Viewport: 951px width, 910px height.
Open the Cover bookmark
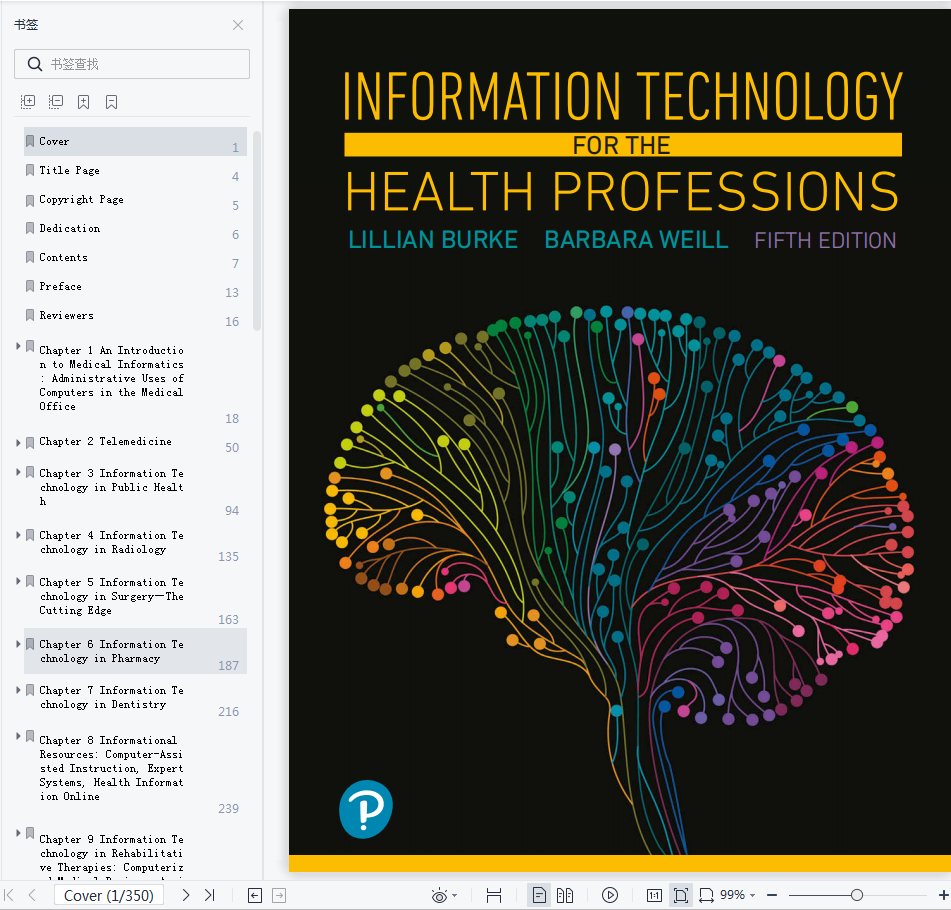pos(135,141)
